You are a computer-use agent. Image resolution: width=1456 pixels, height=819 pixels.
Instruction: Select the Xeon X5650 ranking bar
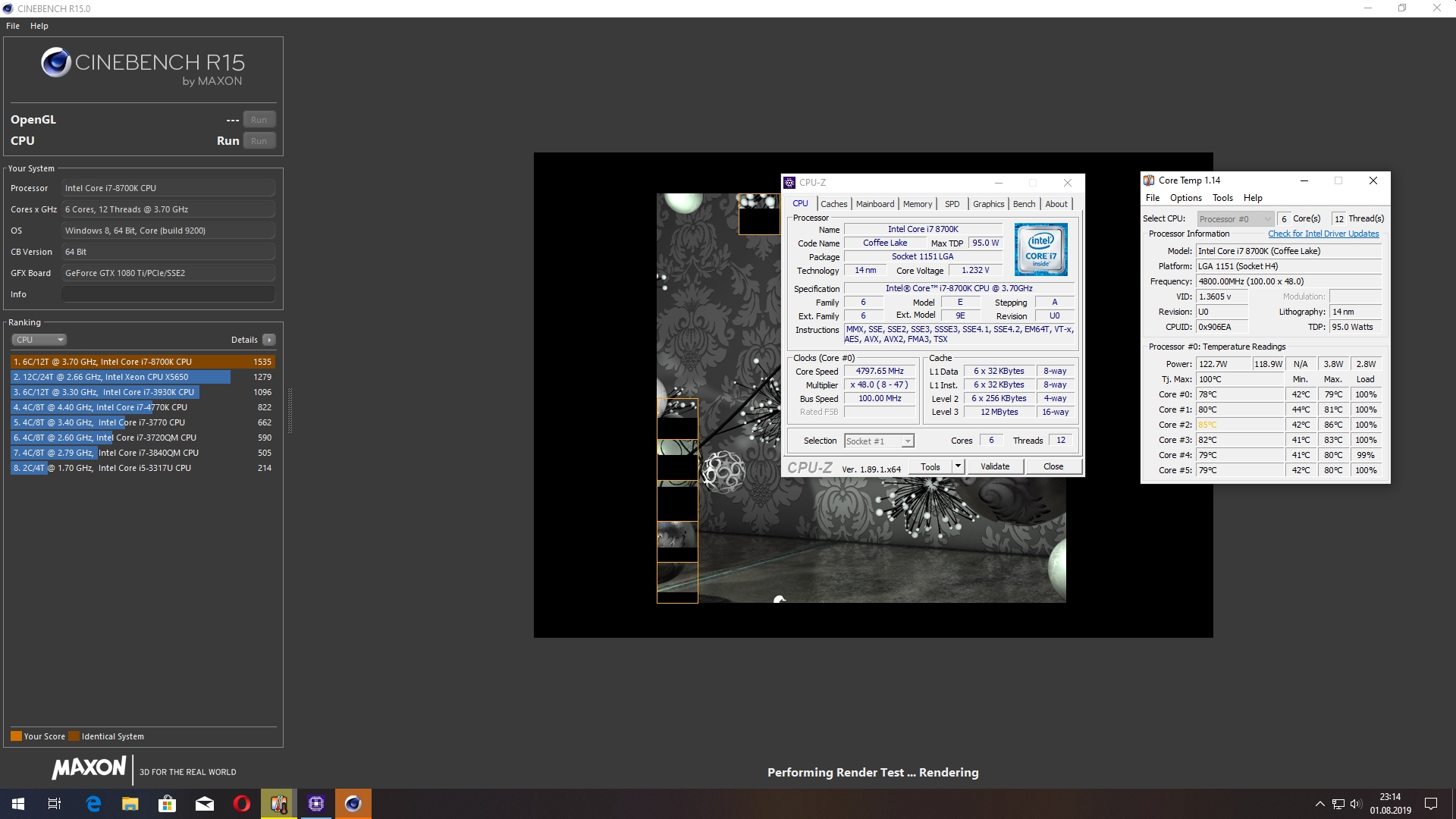pyautogui.click(x=121, y=377)
